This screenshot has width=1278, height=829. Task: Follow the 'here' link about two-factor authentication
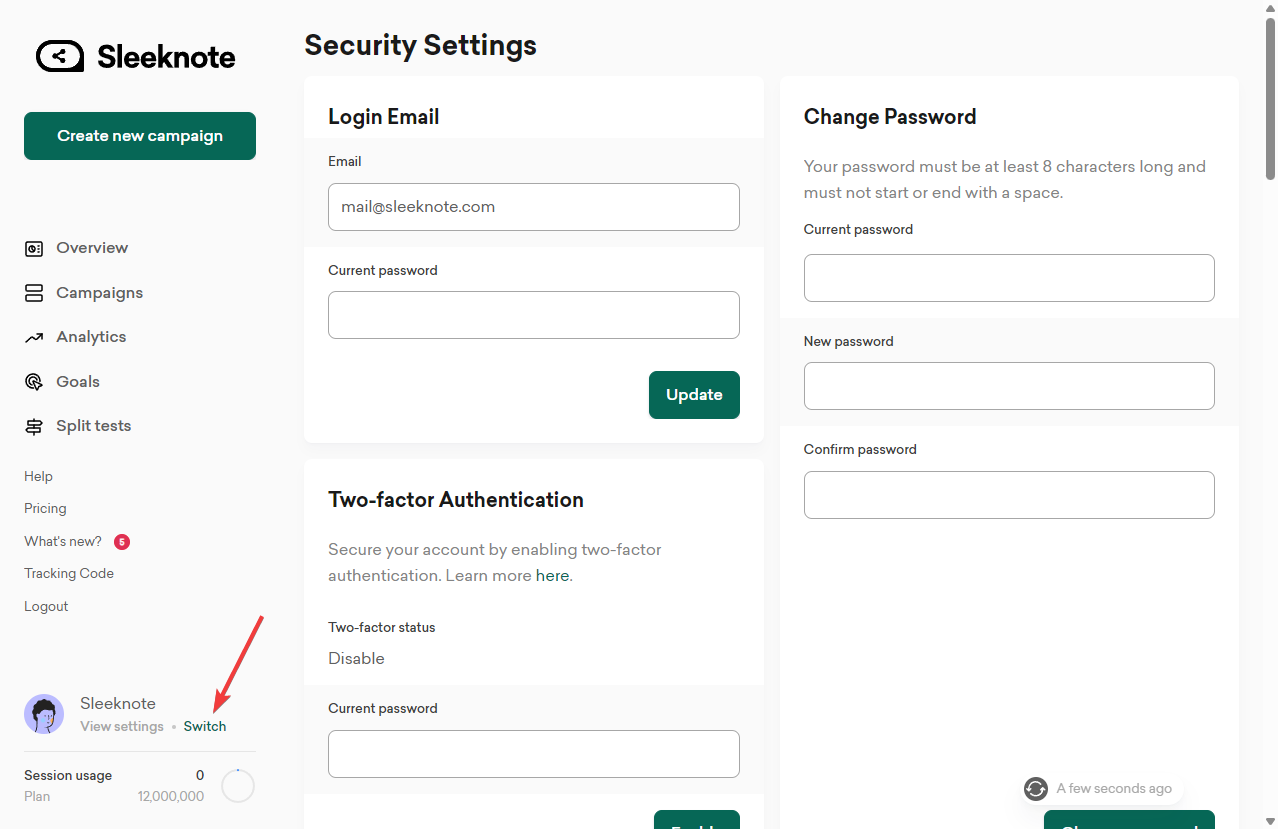(x=552, y=576)
